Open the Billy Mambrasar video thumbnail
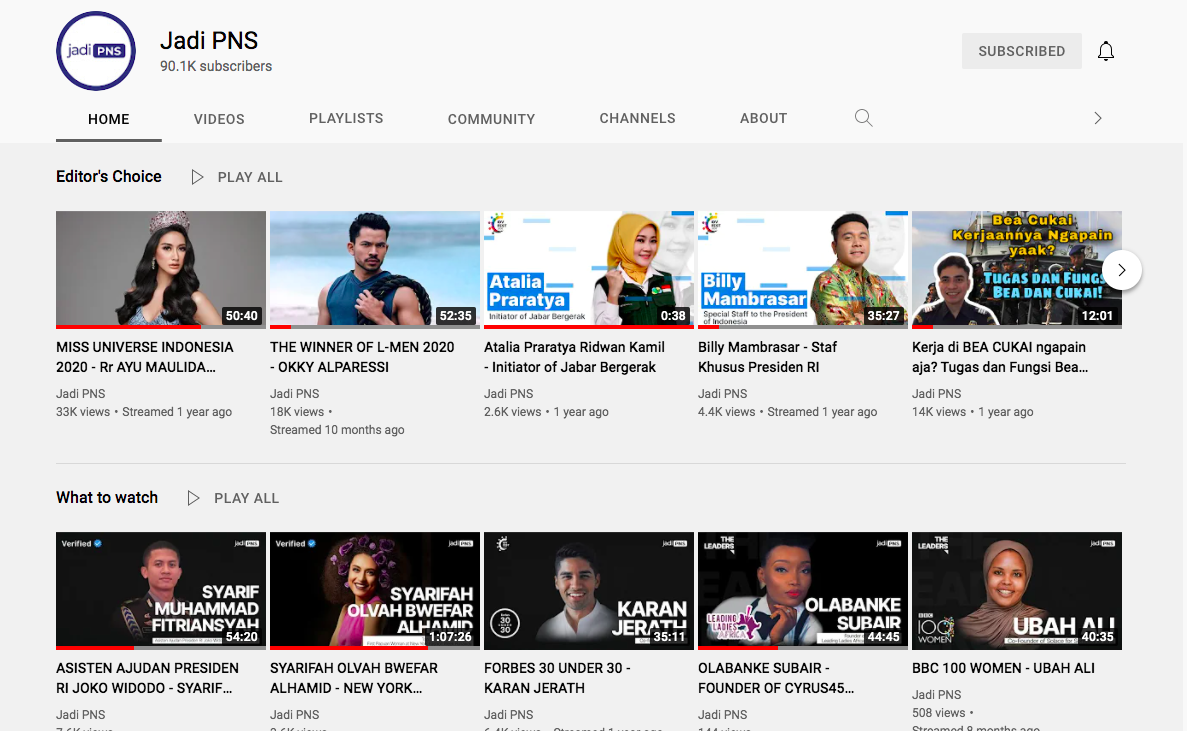Screen dimensions: 1187x731 [802, 269]
